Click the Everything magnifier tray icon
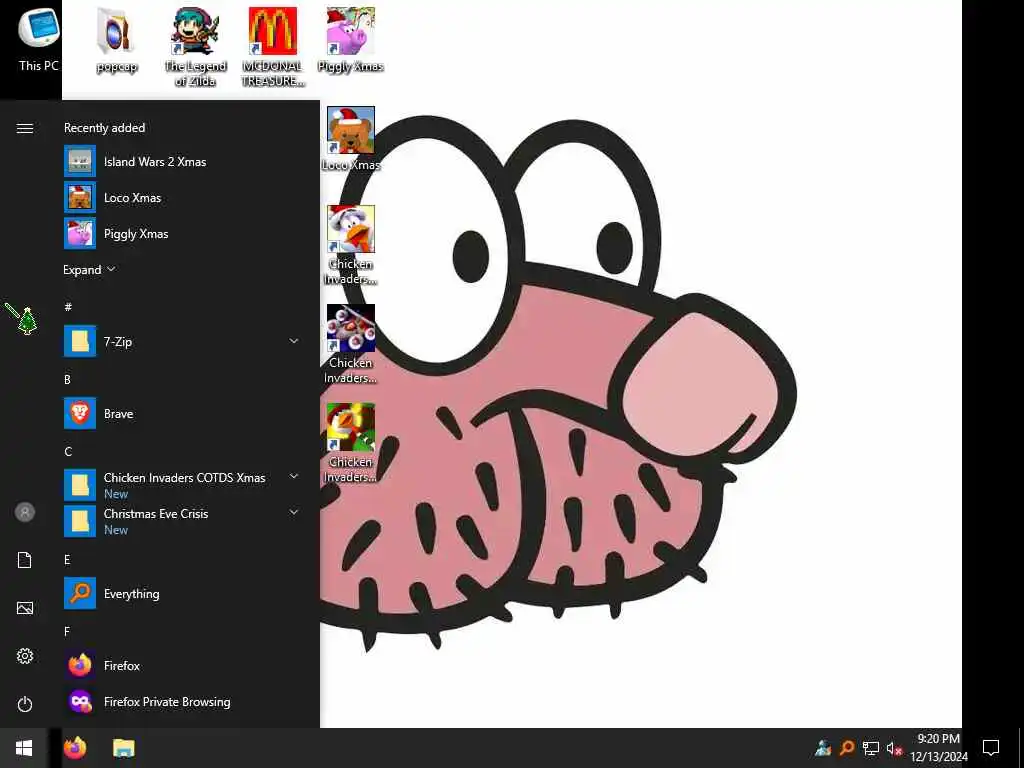This screenshot has width=1024, height=768. pos(847,748)
